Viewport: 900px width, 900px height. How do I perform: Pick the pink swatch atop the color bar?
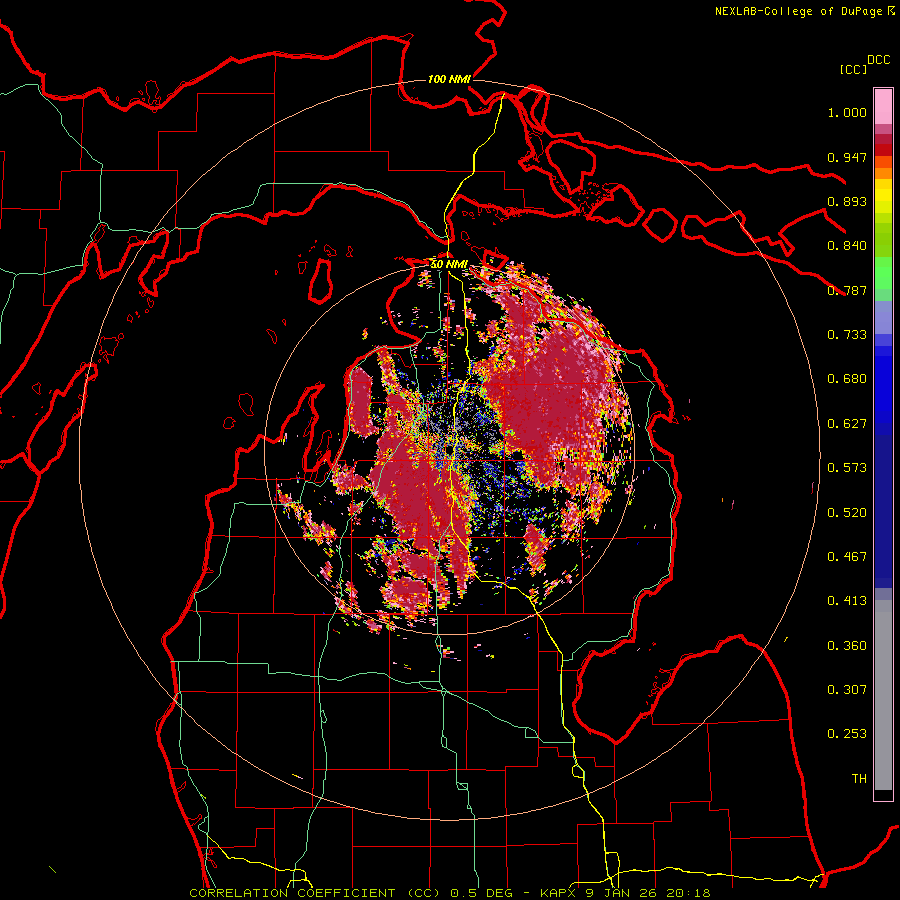click(x=883, y=106)
